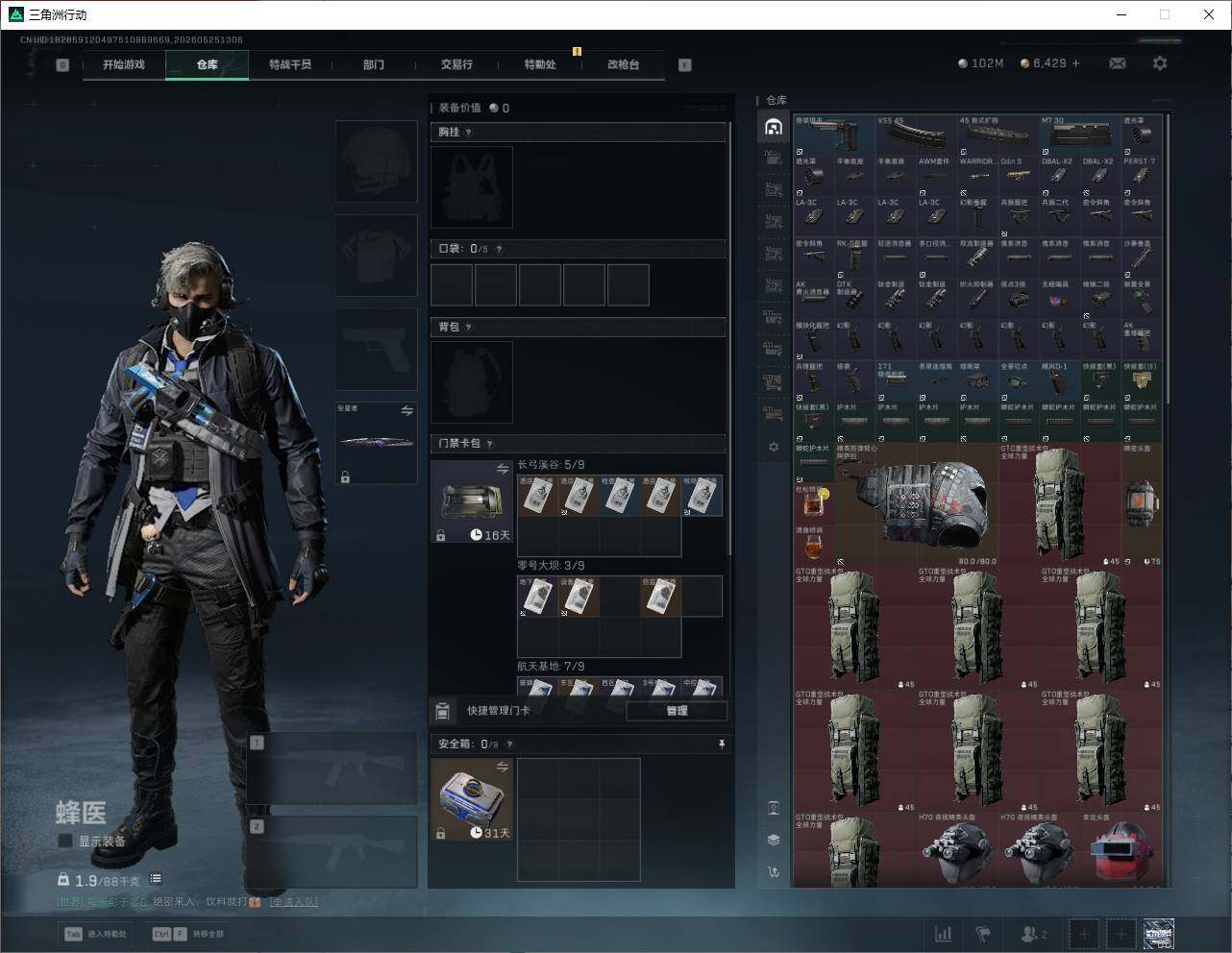Open the friends list icon
1232x953 pixels.
pyautogui.click(x=1034, y=934)
